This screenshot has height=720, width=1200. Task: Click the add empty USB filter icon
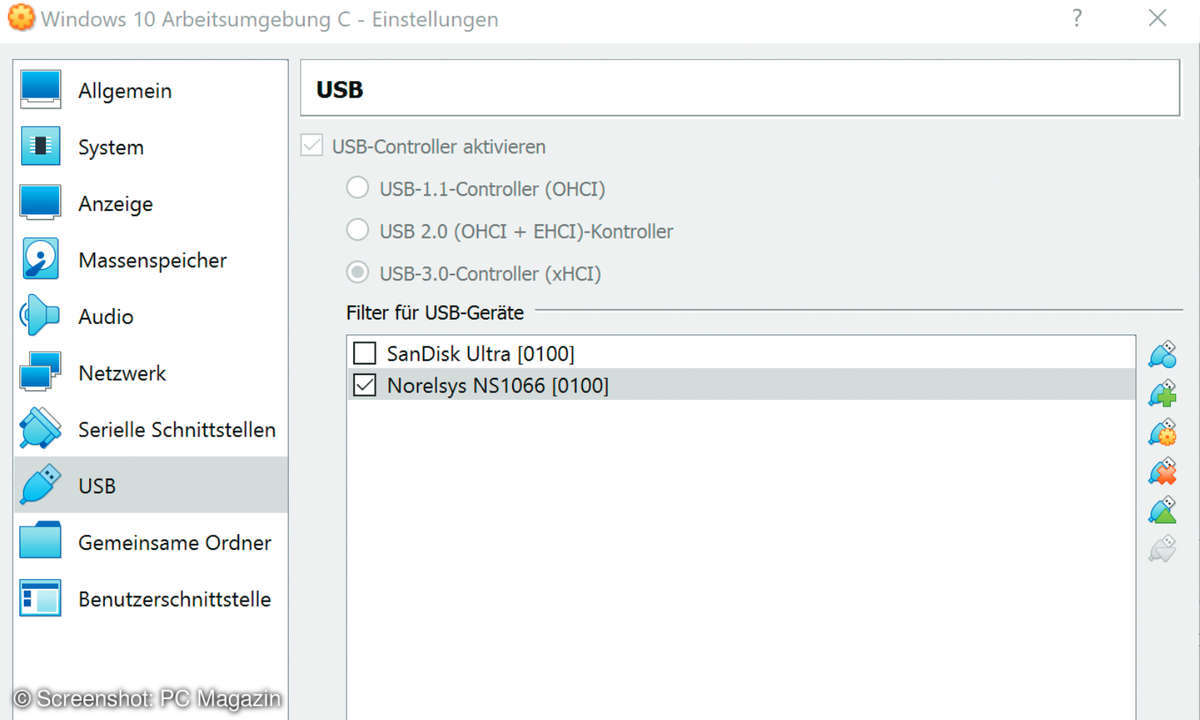pos(1162,354)
